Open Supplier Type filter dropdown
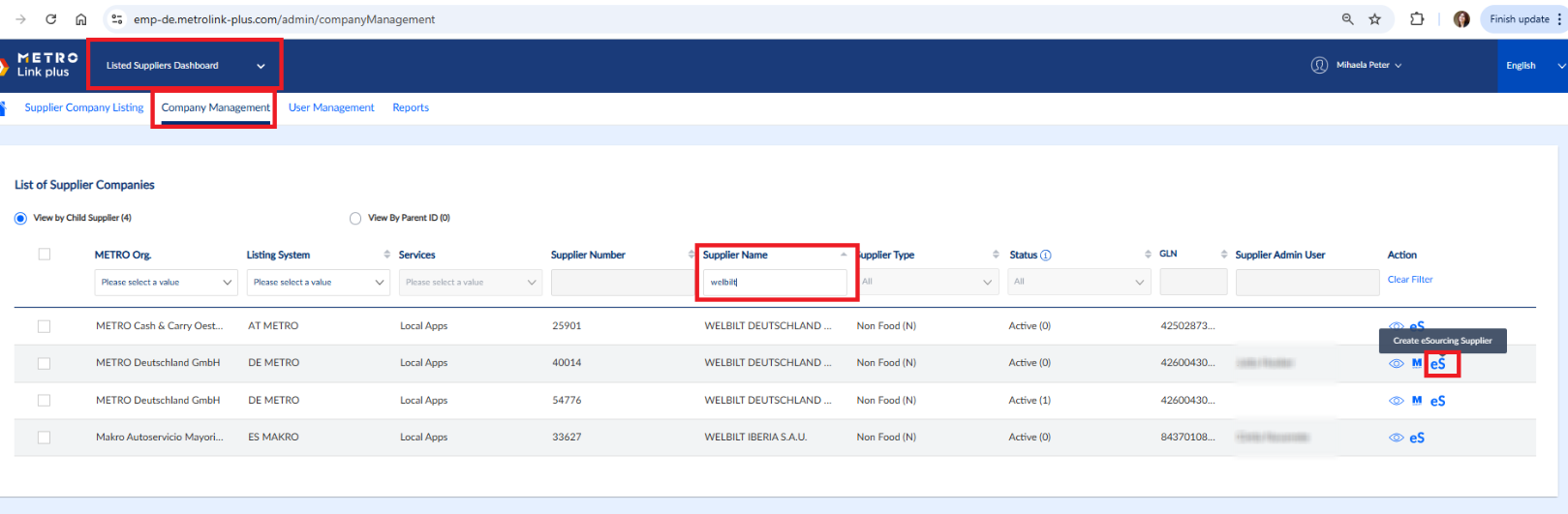Screen dimensions: 1568x514 pos(927,282)
